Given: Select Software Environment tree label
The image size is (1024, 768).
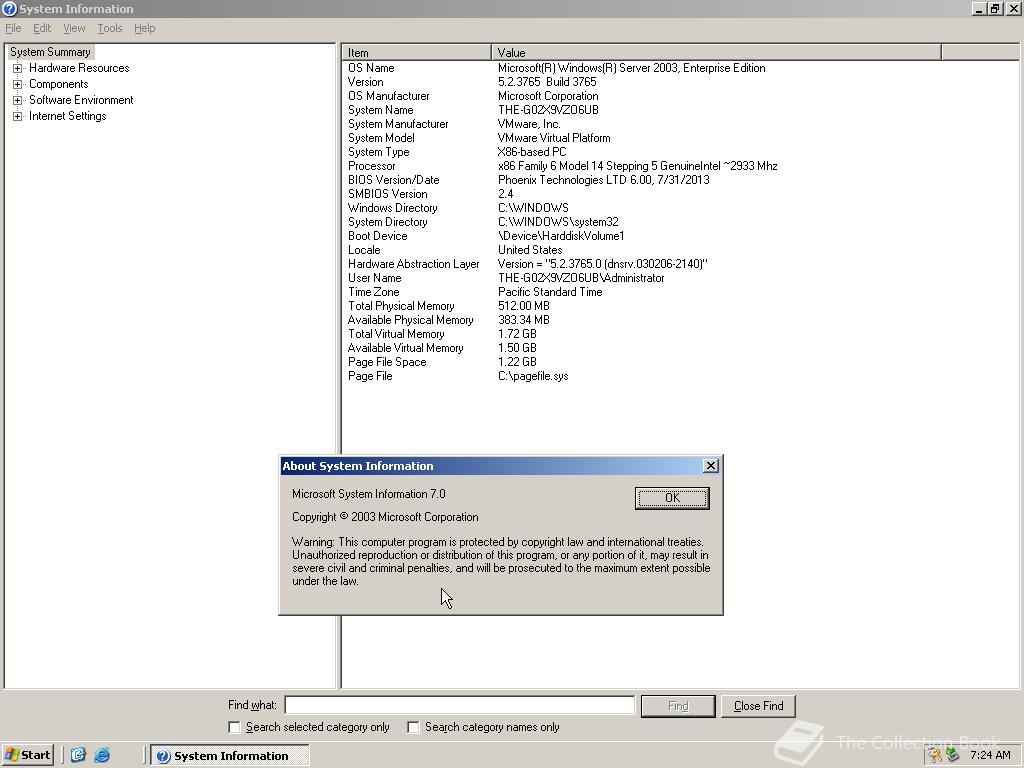Looking at the screenshot, I should click(x=81, y=100).
